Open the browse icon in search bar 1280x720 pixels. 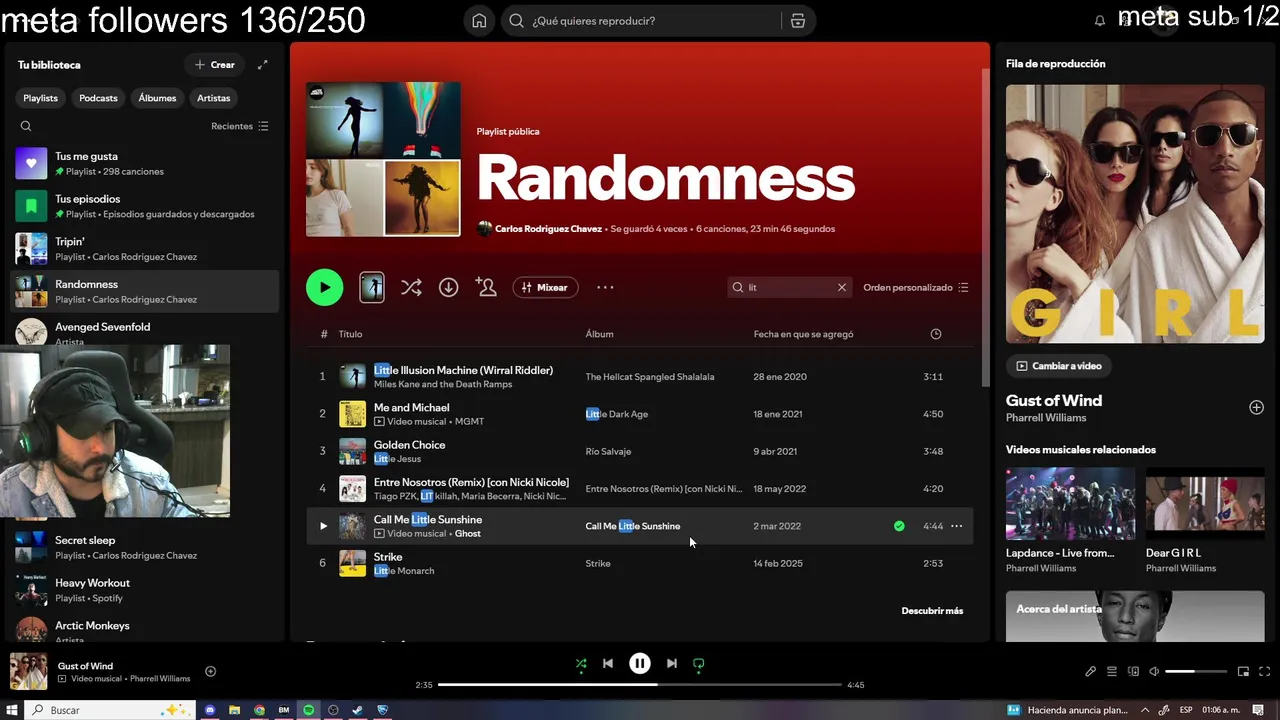pos(797,21)
